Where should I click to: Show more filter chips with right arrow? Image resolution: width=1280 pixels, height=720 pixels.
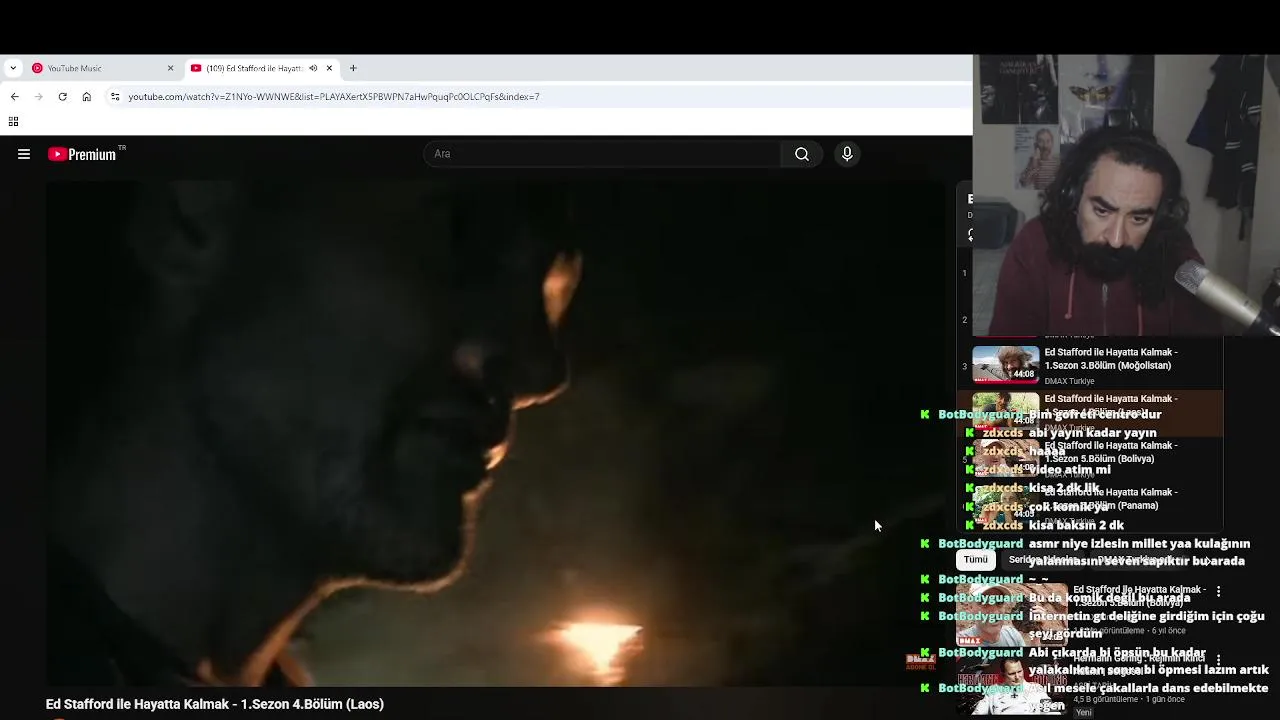click(x=1207, y=560)
